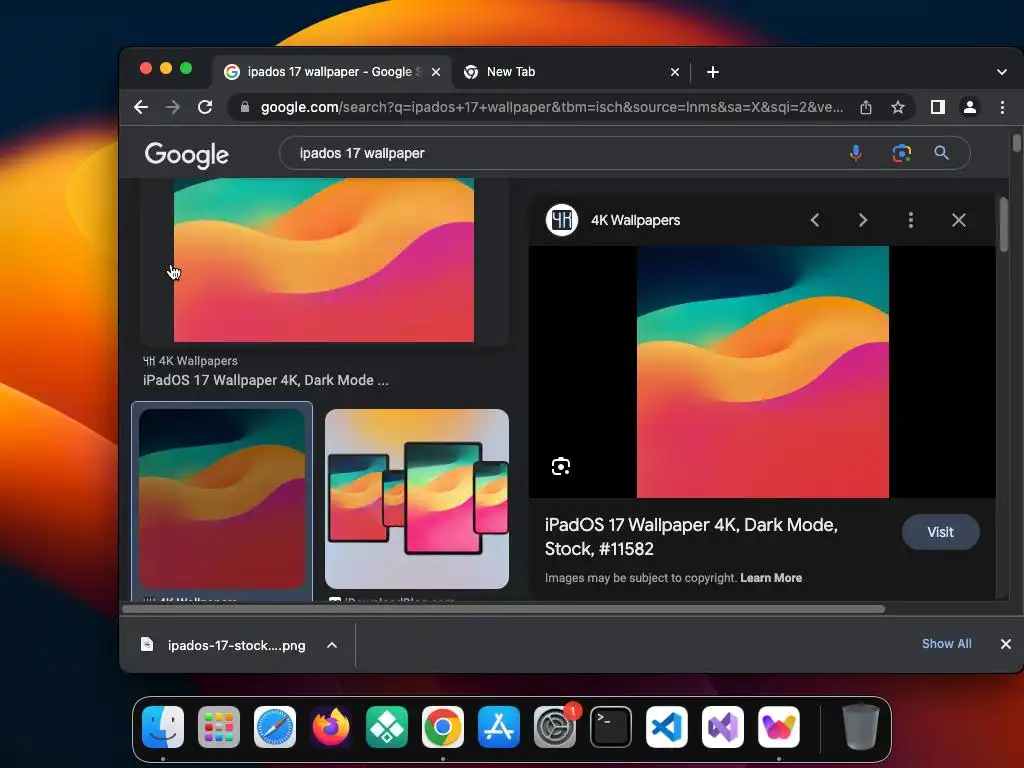Switch to the ipados 17 wallpaper Google tab
The width and height of the screenshot is (1024, 768).
(x=332, y=72)
